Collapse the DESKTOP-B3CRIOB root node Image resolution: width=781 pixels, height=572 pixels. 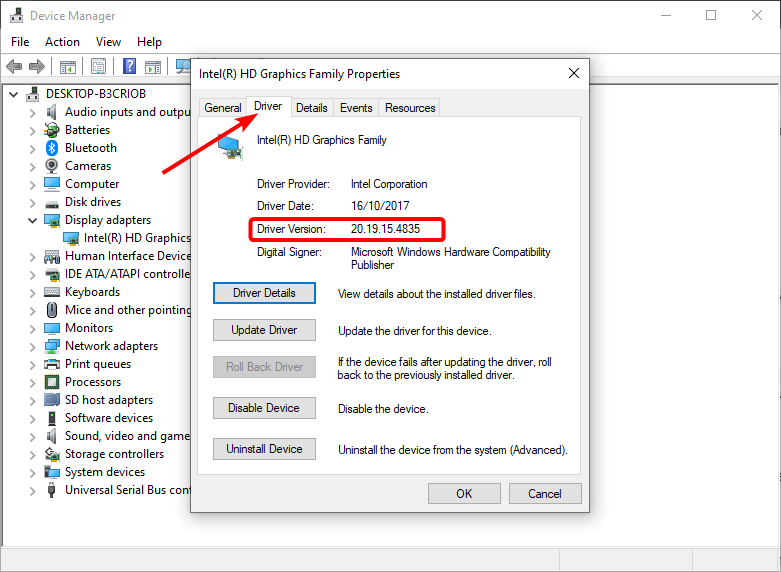(13, 94)
